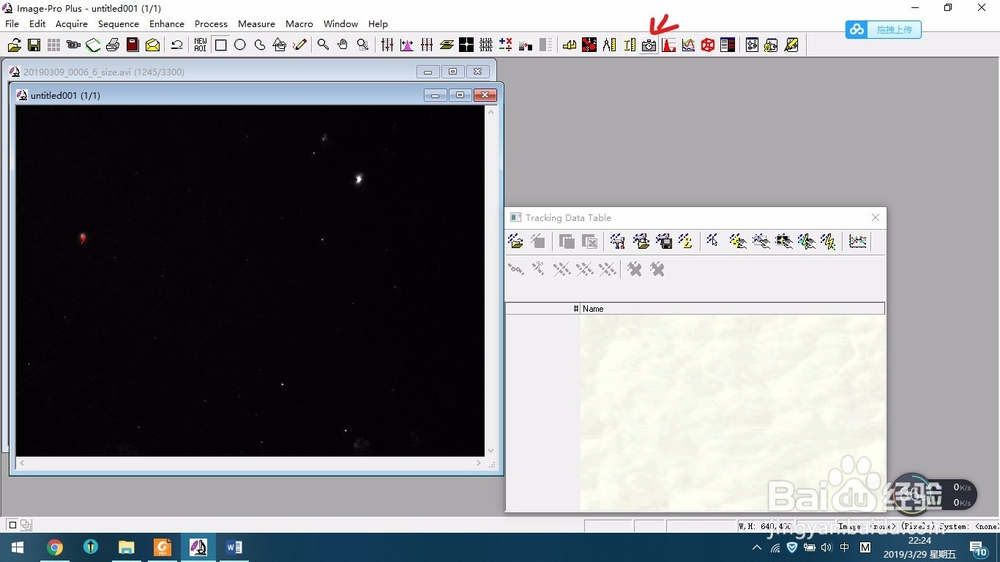
Task: Open the Enhance menu
Action: point(166,24)
